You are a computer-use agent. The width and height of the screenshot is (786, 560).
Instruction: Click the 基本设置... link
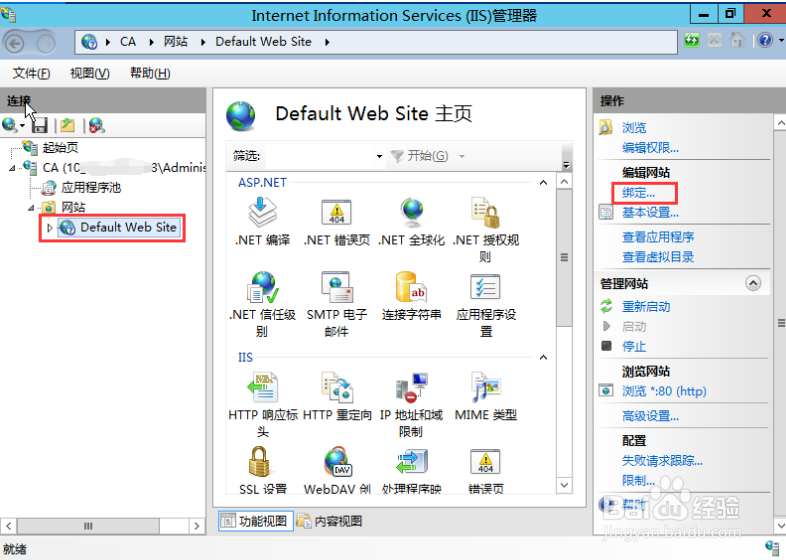(x=650, y=213)
